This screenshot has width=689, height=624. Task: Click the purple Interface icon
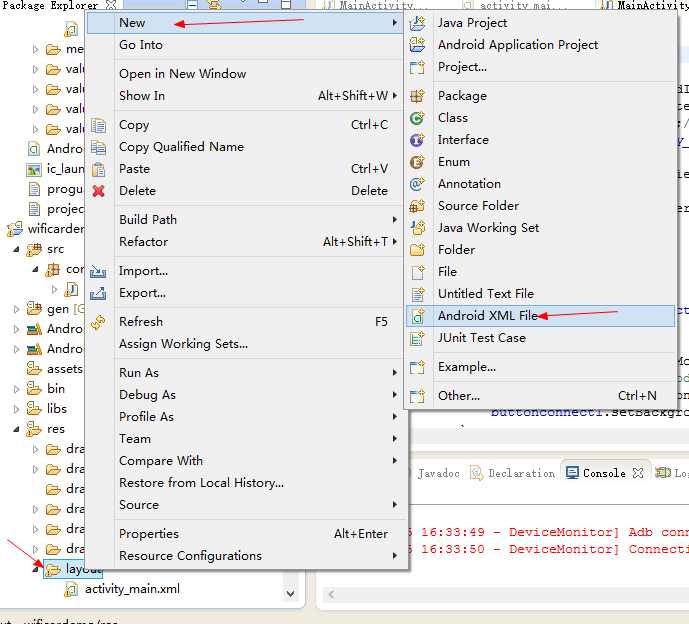[x=417, y=140]
